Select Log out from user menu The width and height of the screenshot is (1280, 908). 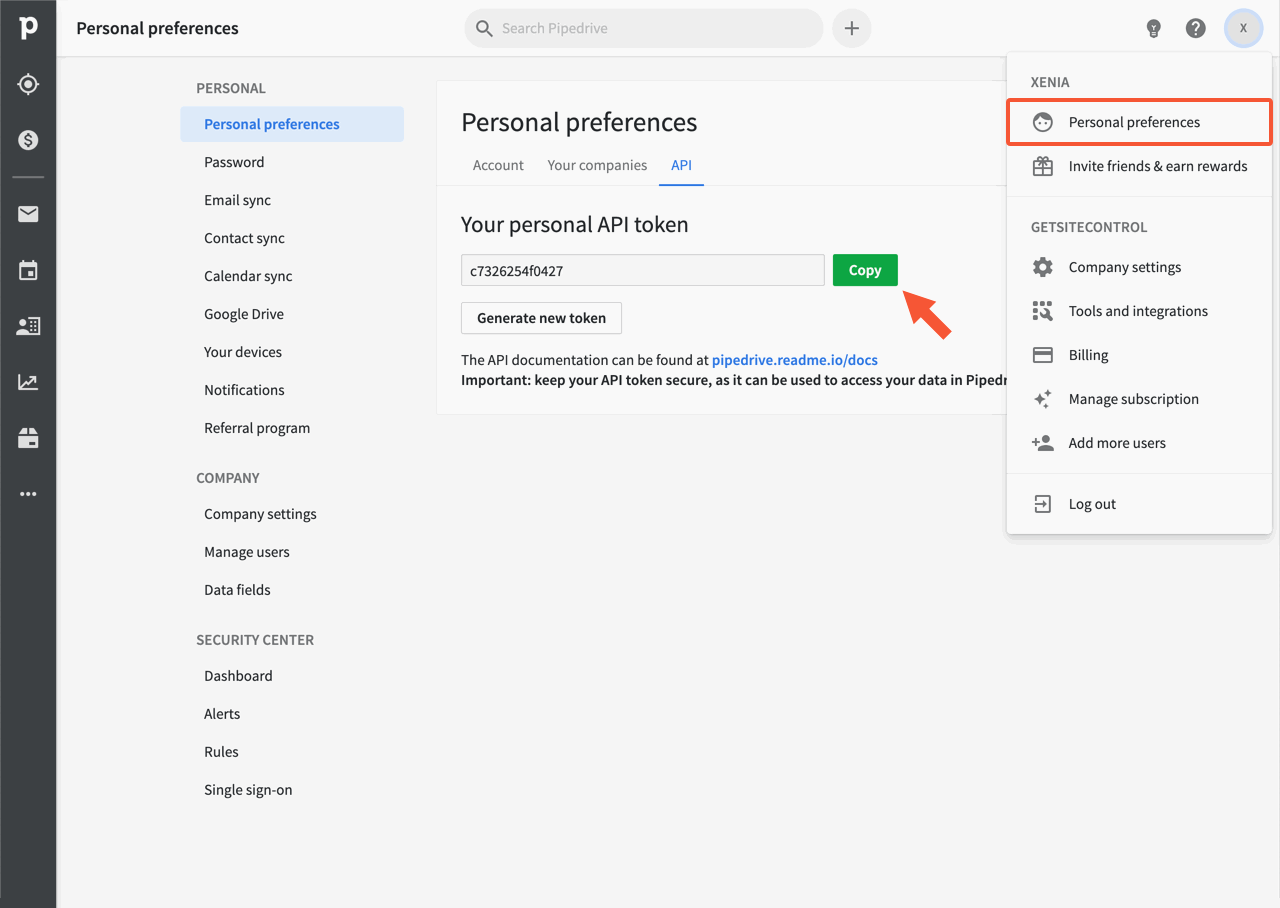(x=1091, y=504)
